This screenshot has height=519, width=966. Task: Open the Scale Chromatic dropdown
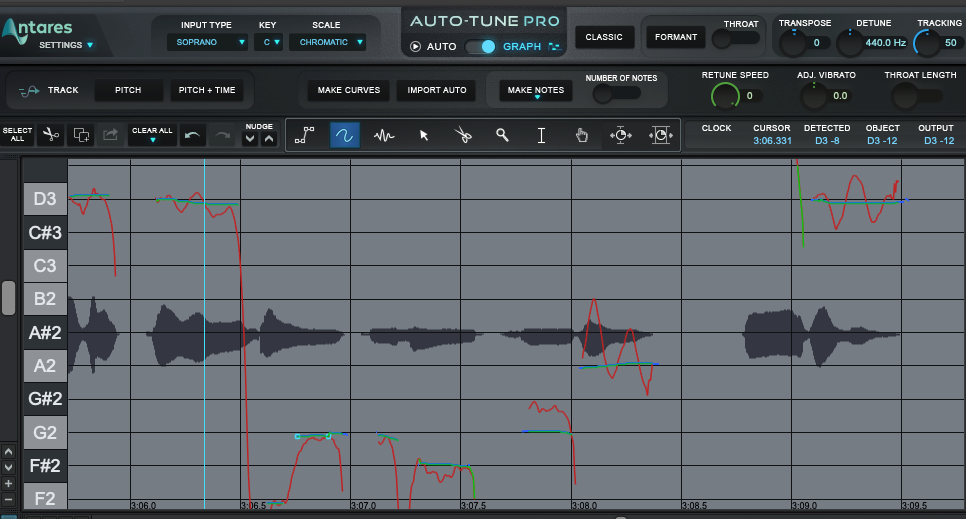(327, 42)
